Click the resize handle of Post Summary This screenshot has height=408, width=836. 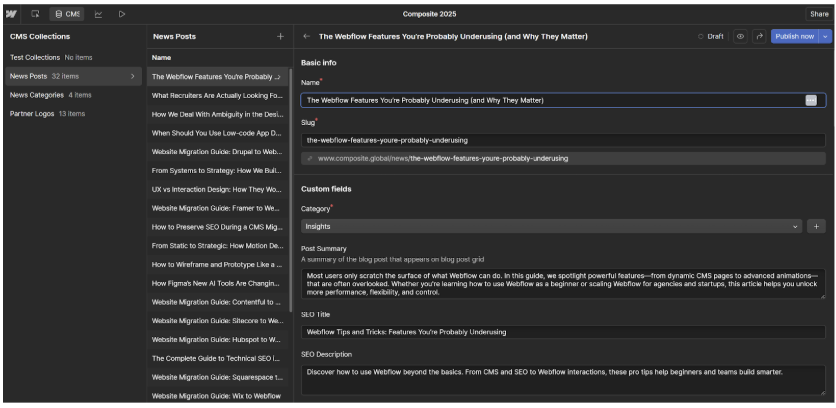coord(823,296)
